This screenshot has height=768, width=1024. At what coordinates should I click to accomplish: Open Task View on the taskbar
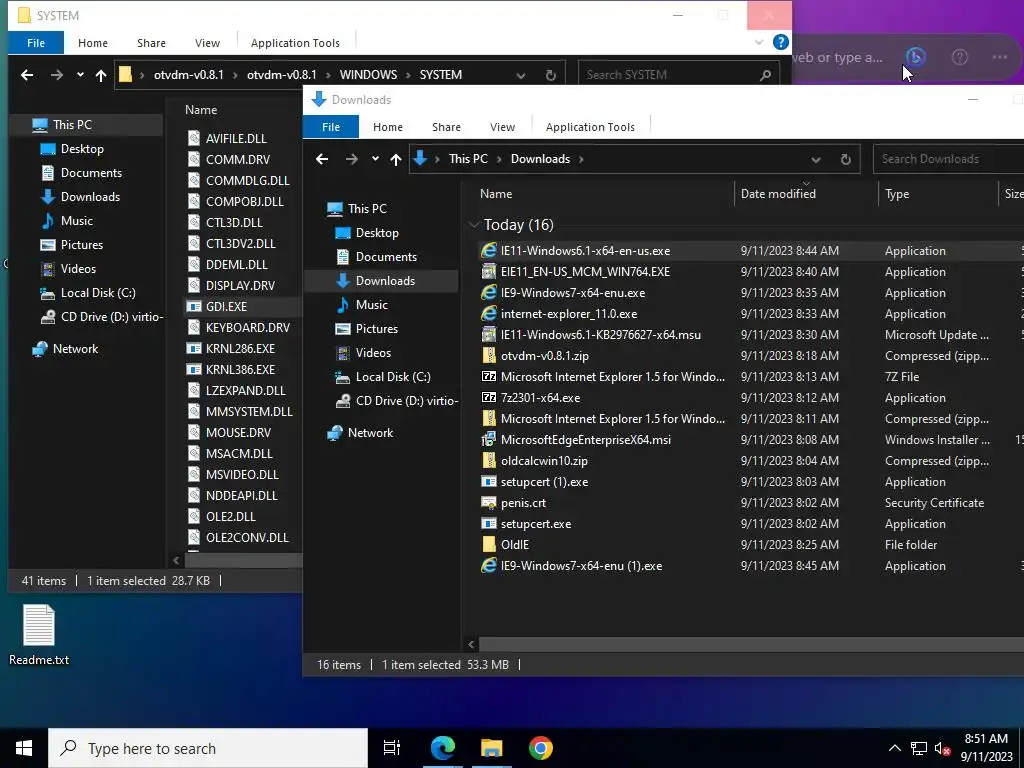click(392, 748)
